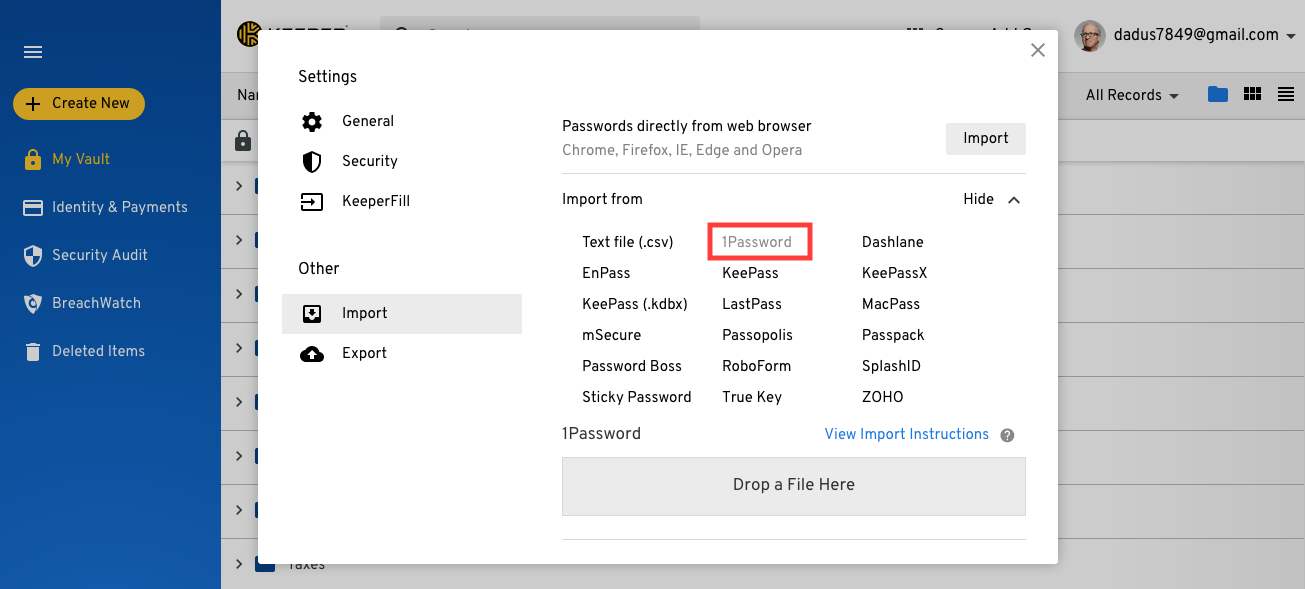The image size is (1305, 589).
Task: Open the All Records filter dropdown
Action: tap(1132, 95)
